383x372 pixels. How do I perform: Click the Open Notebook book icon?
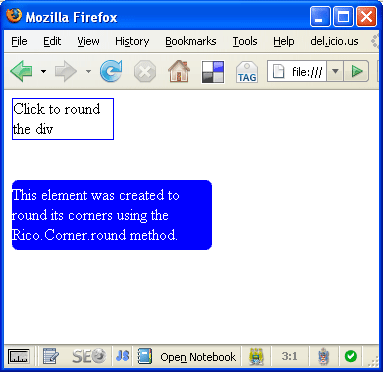[x=145, y=357]
